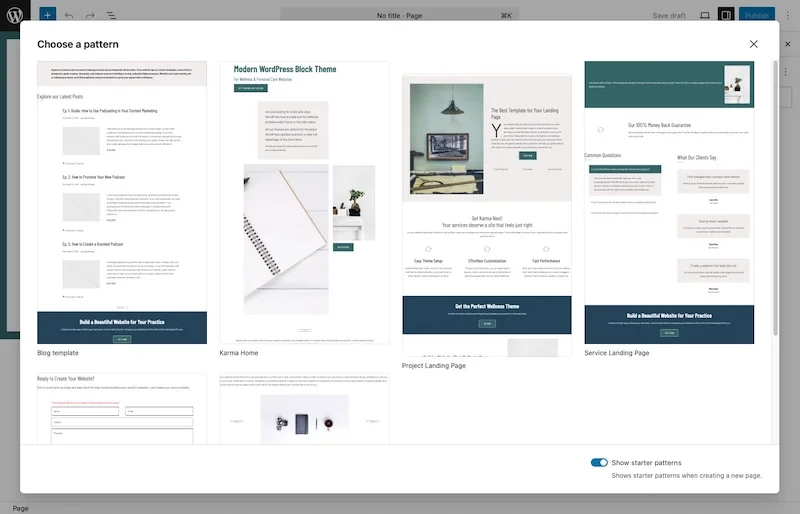Undo the last editor change
This screenshot has height=514, width=800.
coord(69,16)
